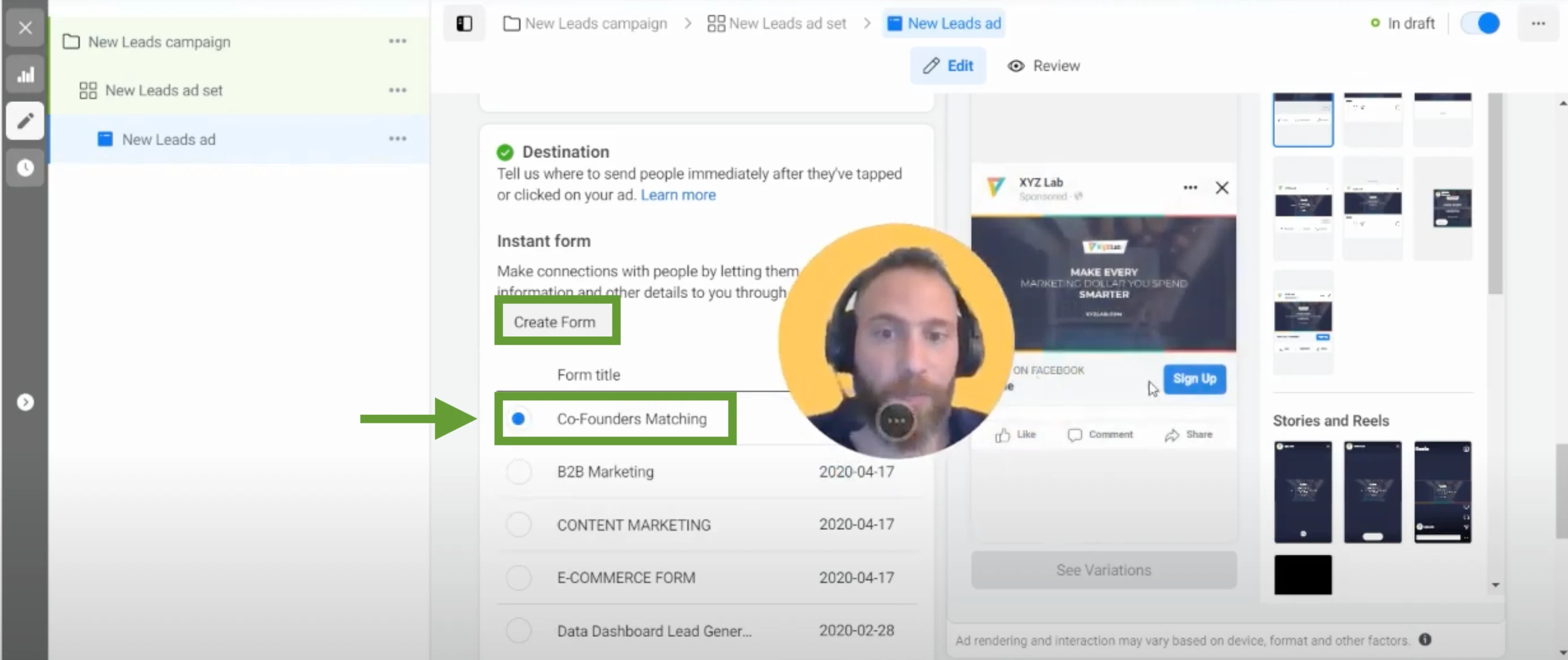This screenshot has width=1568, height=660.
Task: Select the B2B Marketing form radio button
Action: tap(519, 472)
